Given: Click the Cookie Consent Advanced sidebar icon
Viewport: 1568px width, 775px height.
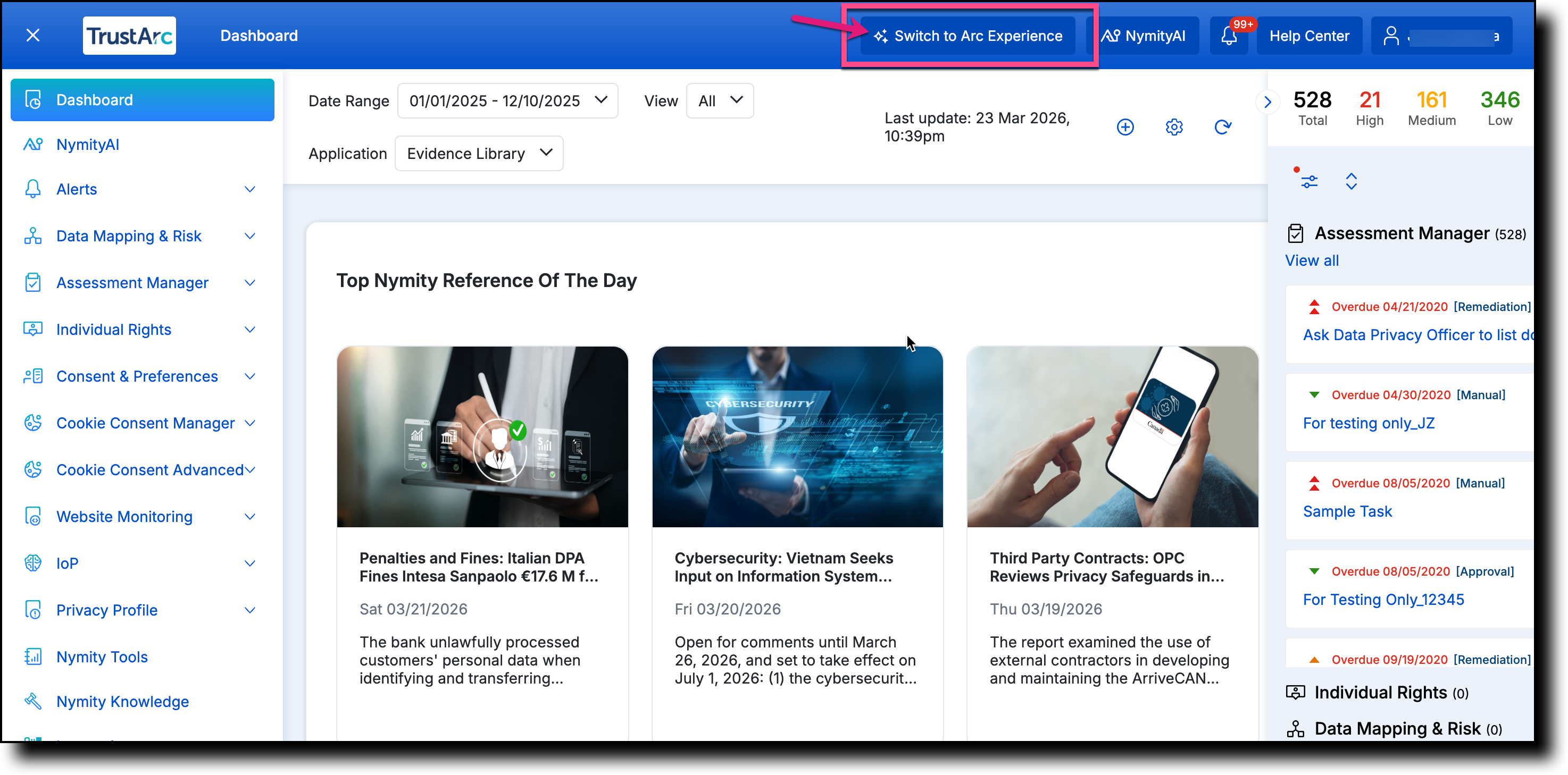Looking at the screenshot, I should pos(33,469).
